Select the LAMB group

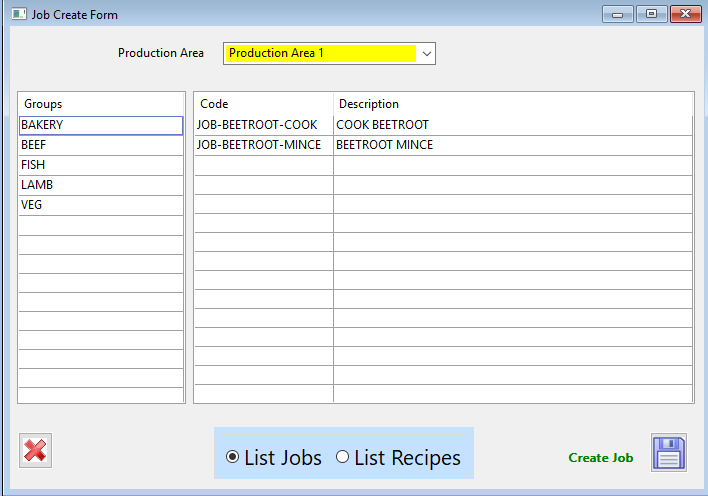pos(101,185)
